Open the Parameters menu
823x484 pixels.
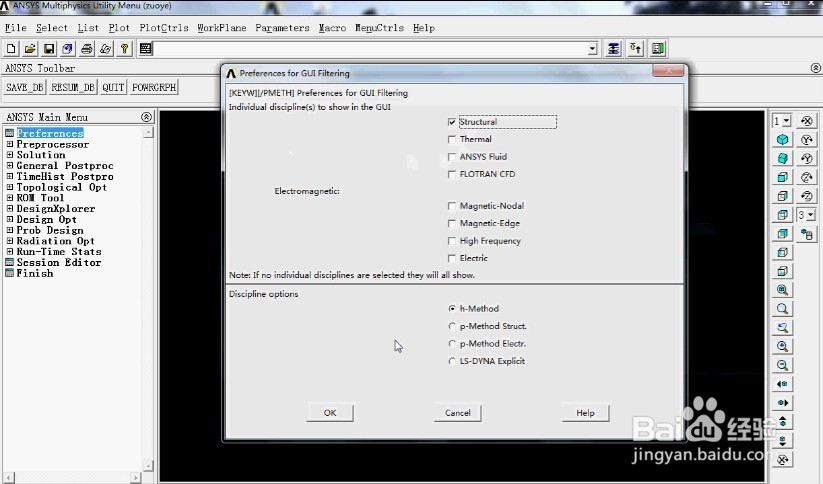point(282,28)
